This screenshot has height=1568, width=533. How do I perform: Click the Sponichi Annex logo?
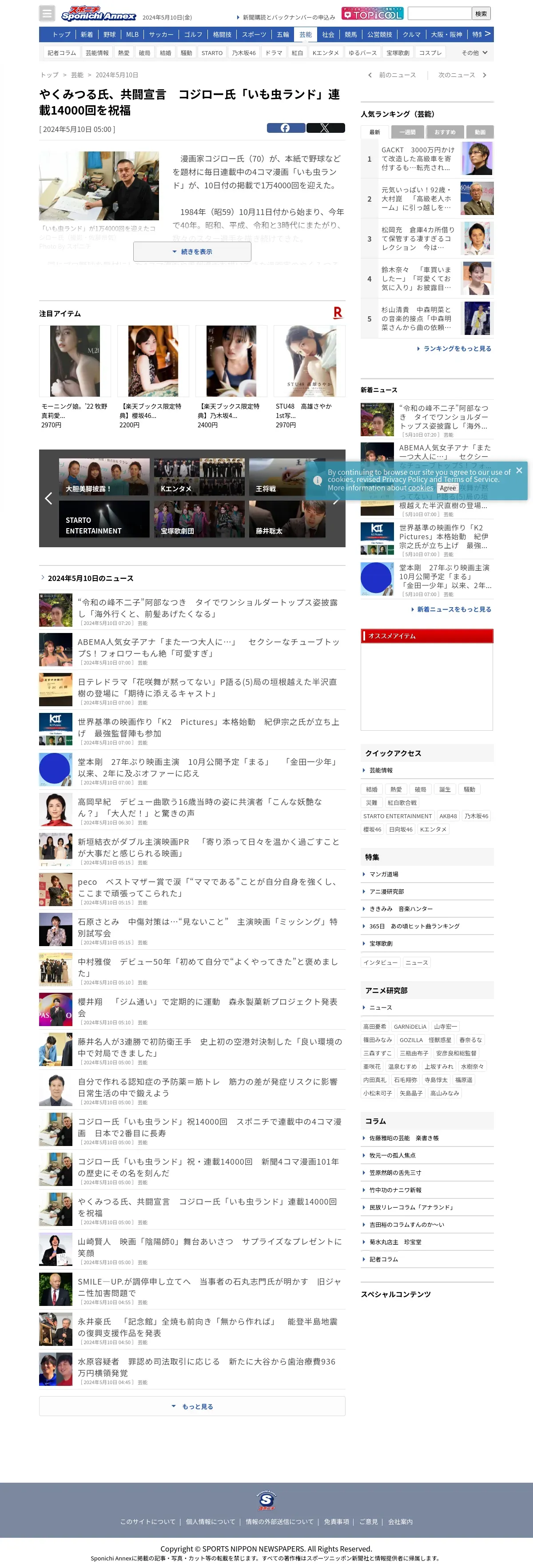click(x=99, y=13)
